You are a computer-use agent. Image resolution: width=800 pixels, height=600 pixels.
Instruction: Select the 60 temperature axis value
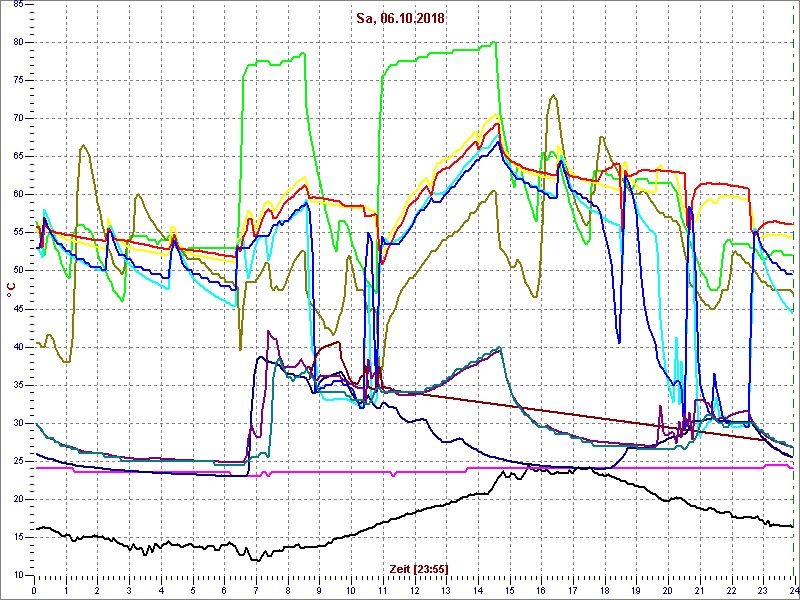[16, 194]
